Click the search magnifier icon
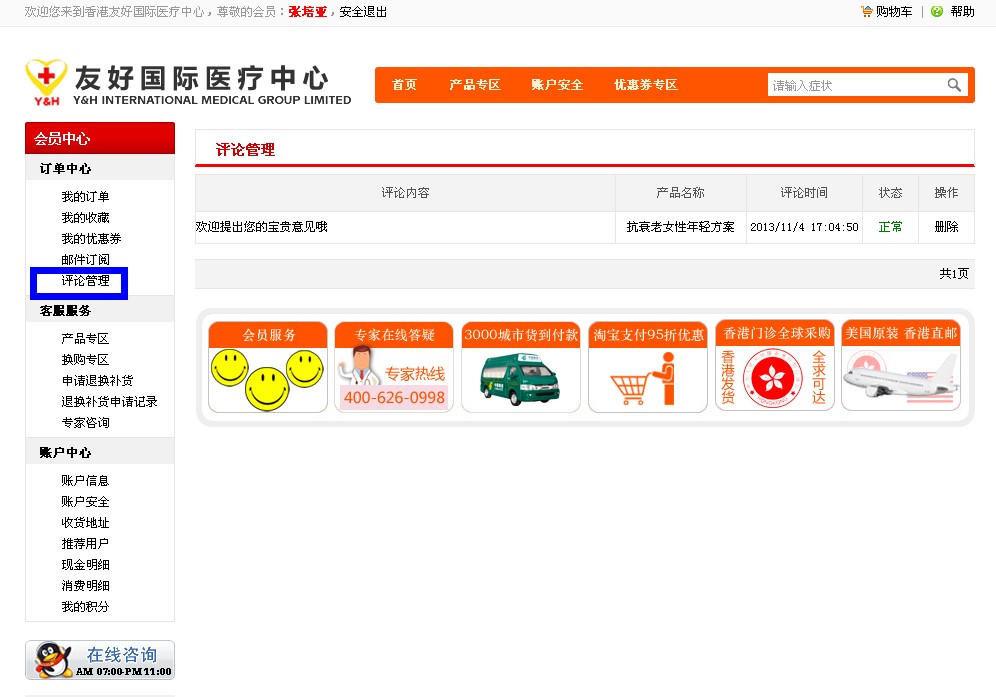The height and width of the screenshot is (697, 996). point(953,85)
